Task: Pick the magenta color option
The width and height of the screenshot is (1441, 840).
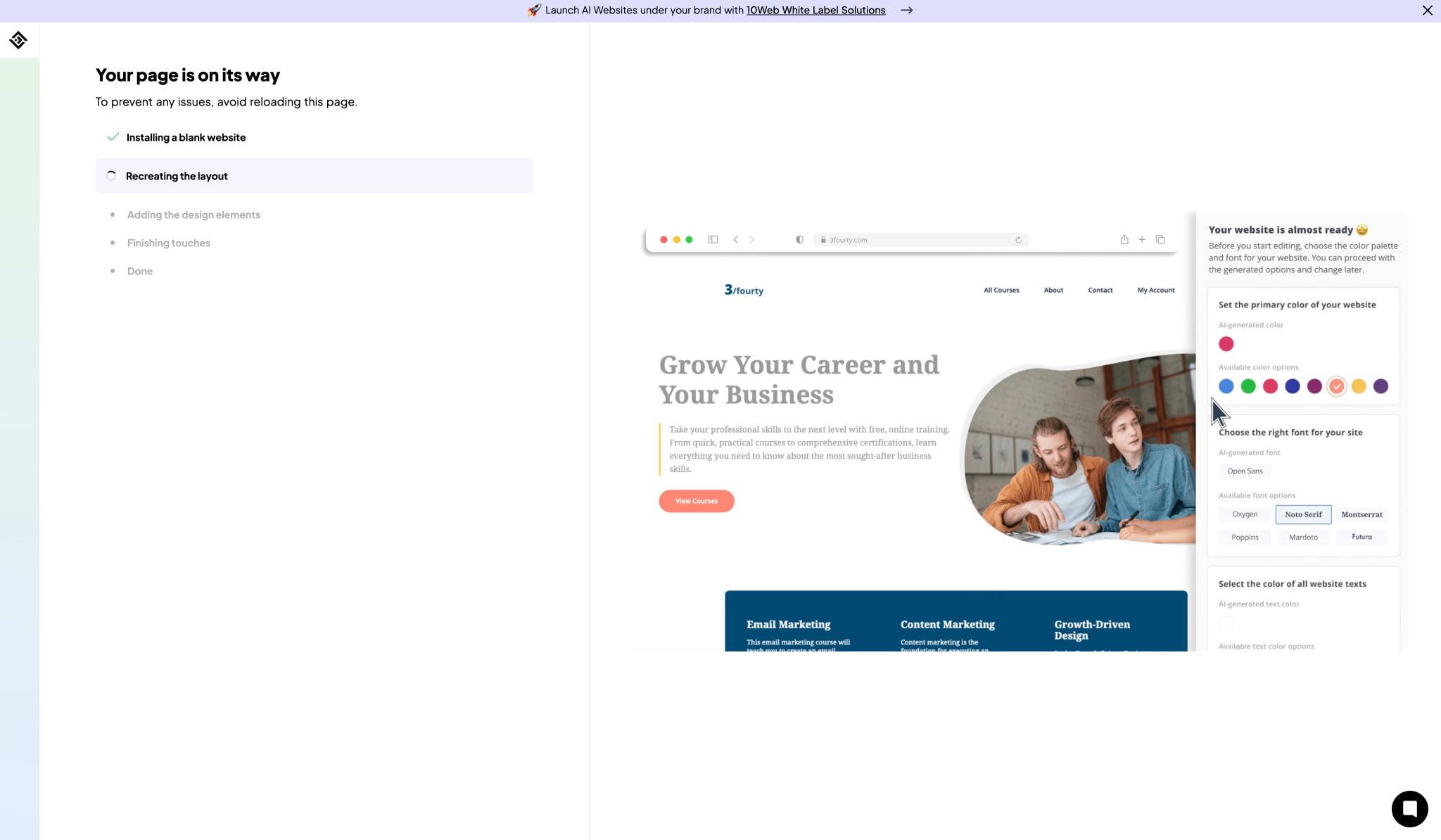Action: click(1314, 386)
